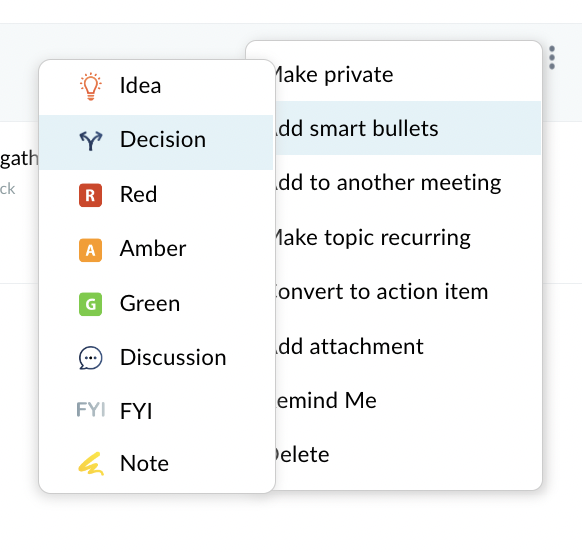Select Make topic recurring
Viewport: 582px width, 552px height.
pos(408,237)
